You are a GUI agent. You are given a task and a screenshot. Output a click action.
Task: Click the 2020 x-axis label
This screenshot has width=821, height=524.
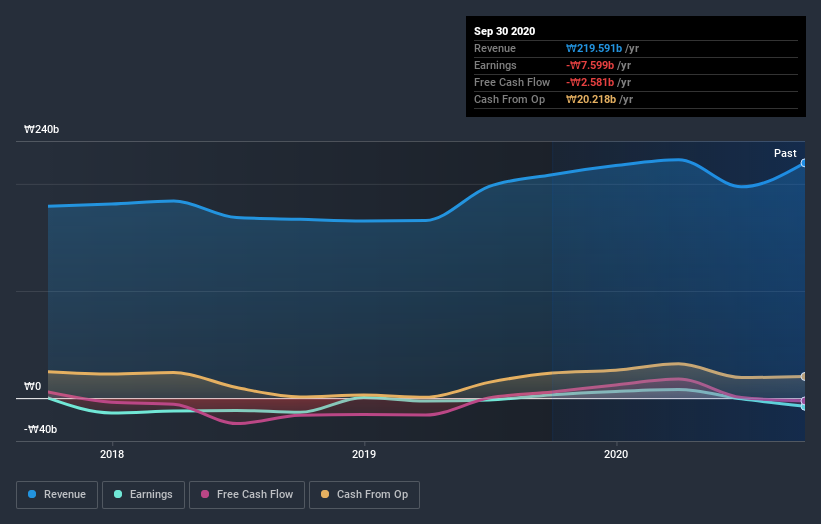click(616, 454)
